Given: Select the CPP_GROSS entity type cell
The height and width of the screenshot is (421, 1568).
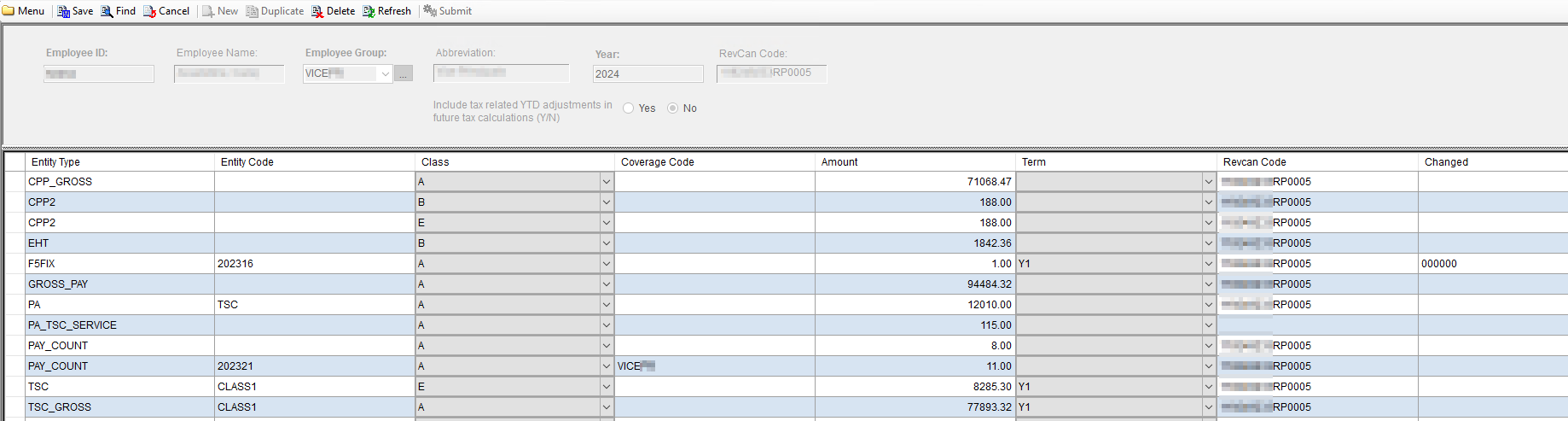Looking at the screenshot, I should [x=120, y=182].
